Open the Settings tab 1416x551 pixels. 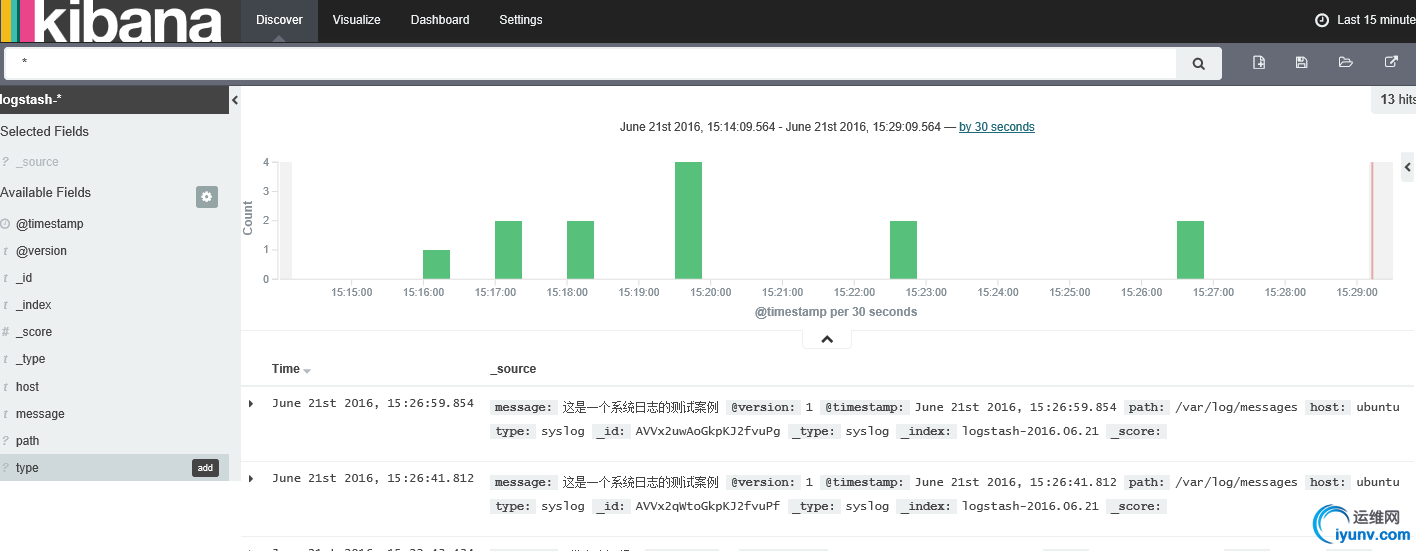pyautogui.click(x=521, y=20)
